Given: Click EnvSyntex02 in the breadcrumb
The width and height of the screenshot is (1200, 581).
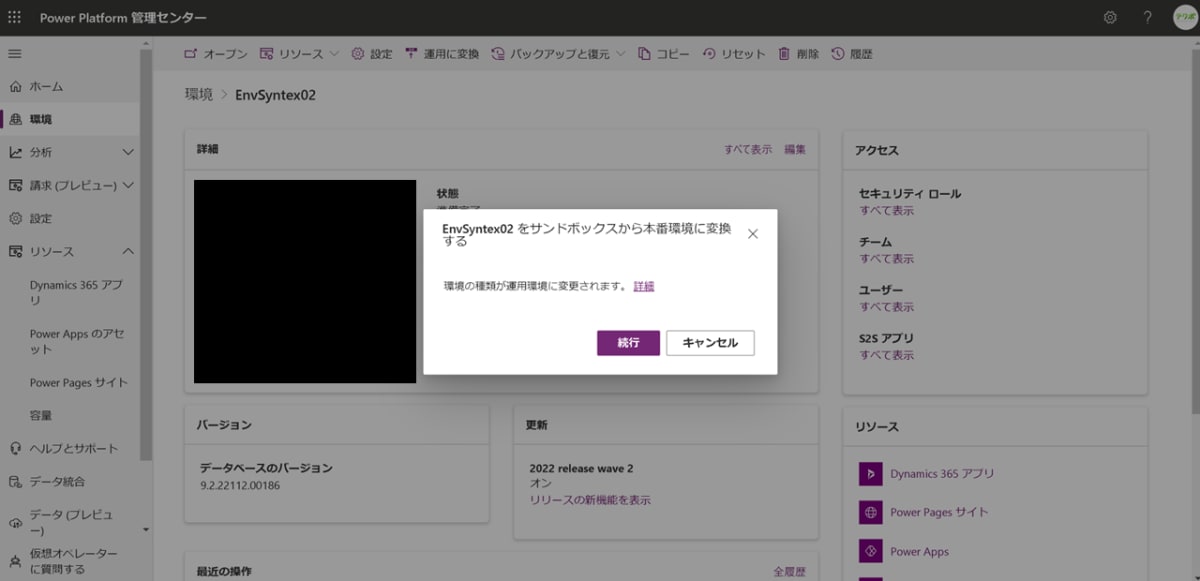Looking at the screenshot, I should click(275, 95).
